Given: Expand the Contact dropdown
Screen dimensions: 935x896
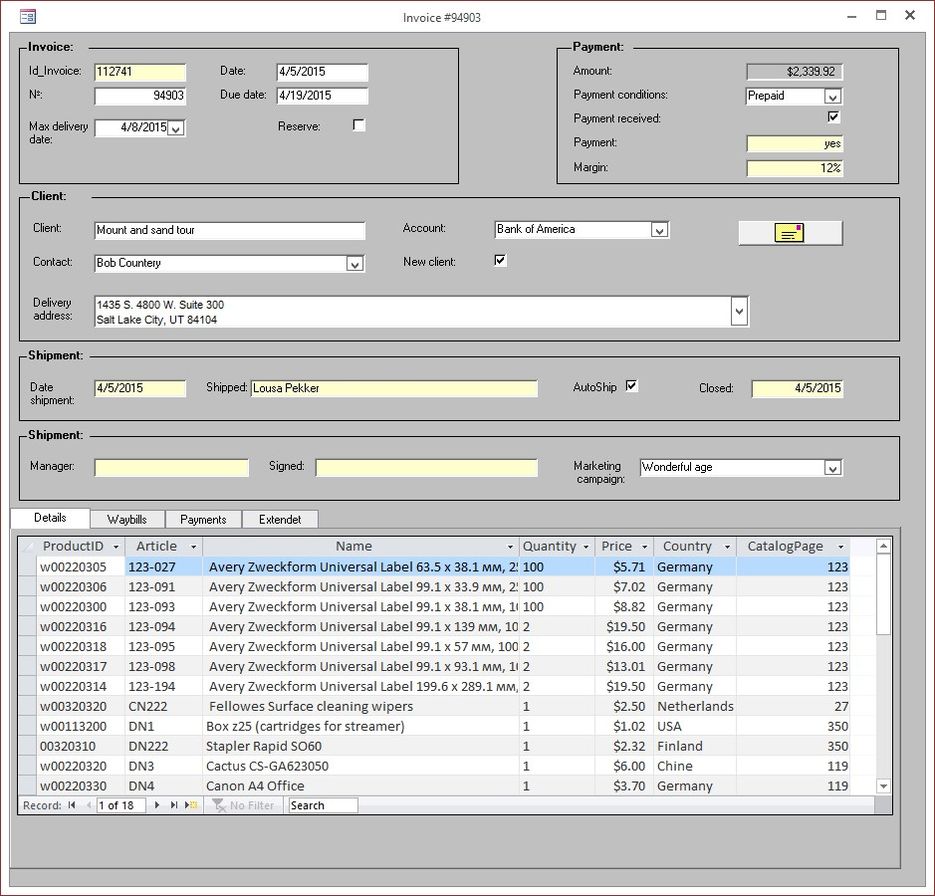Looking at the screenshot, I should tap(354, 263).
